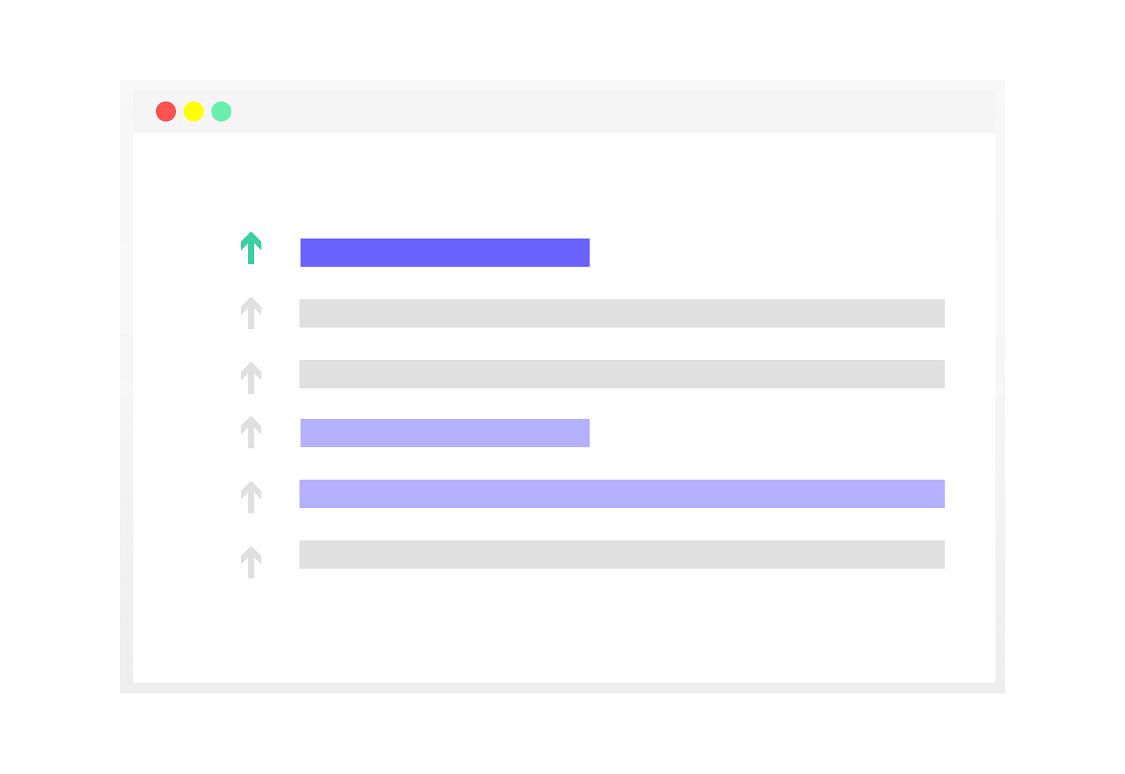Open the second long gray bar entry

click(622, 374)
